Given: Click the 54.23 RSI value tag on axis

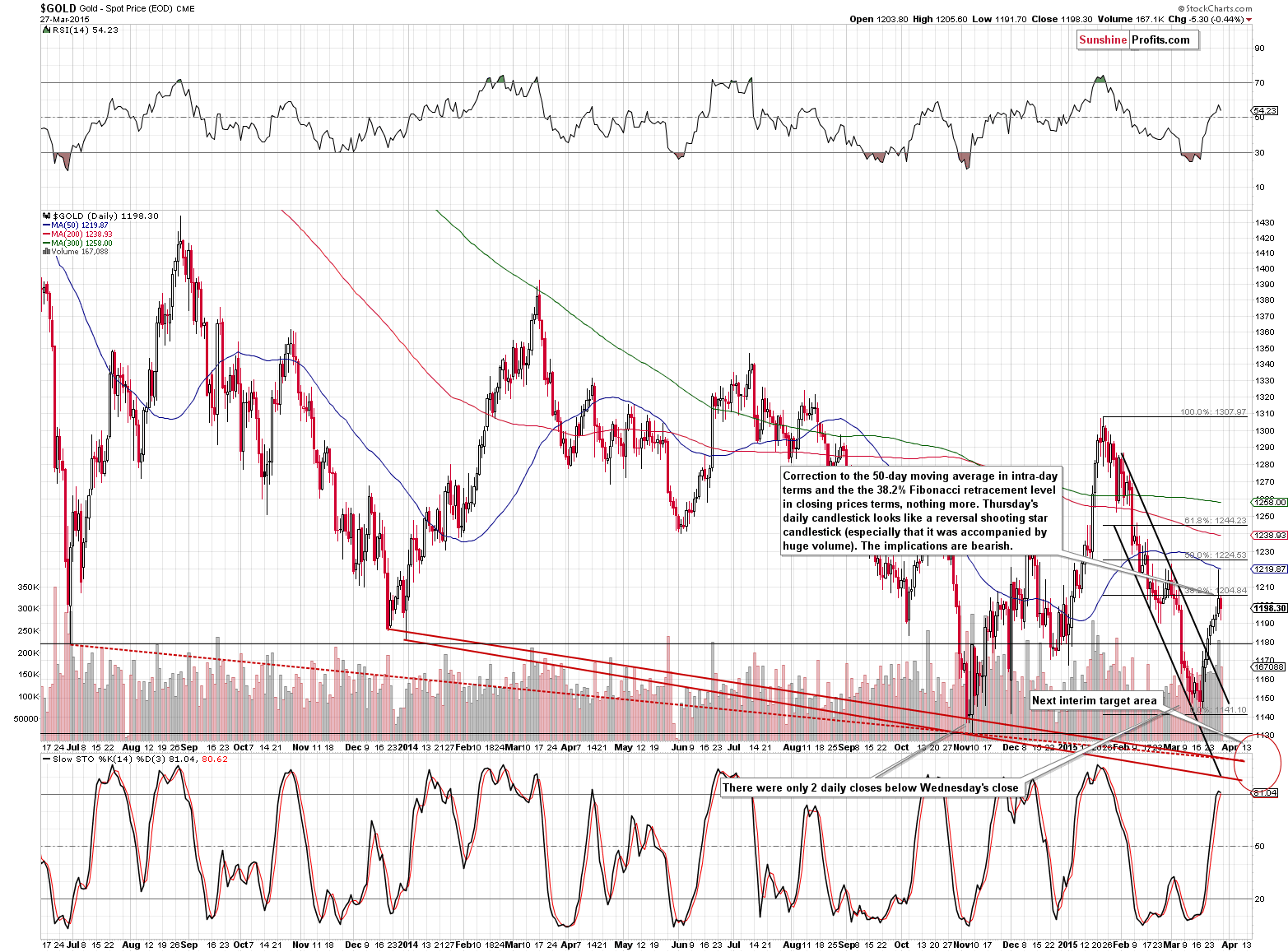Looking at the screenshot, I should coord(1264,110).
